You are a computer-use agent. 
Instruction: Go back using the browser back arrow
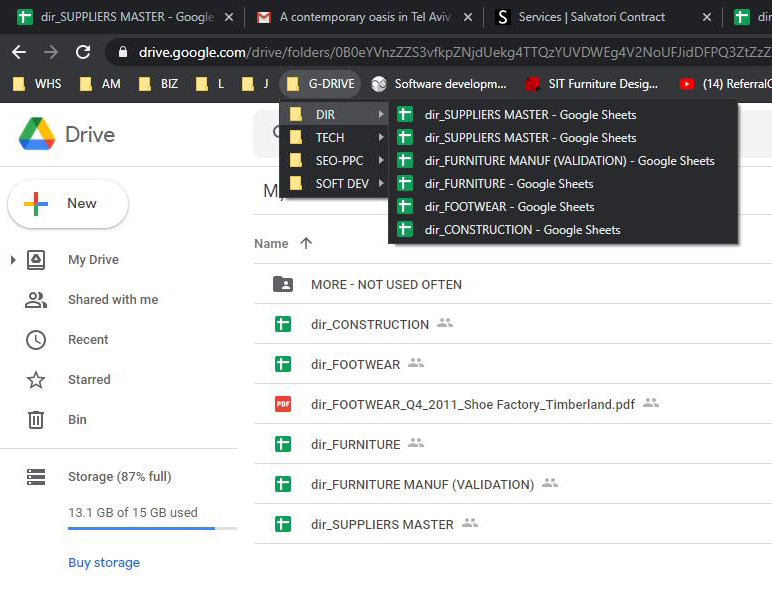coord(19,52)
